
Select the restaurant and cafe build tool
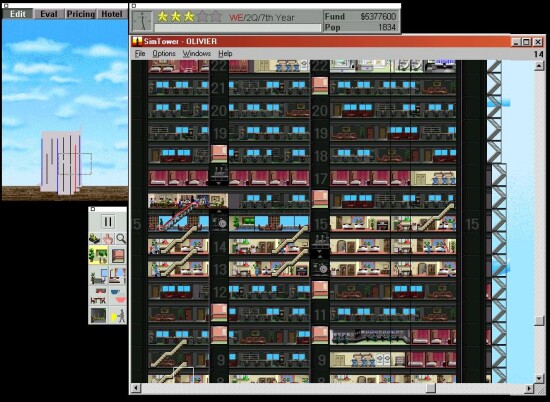point(118,296)
